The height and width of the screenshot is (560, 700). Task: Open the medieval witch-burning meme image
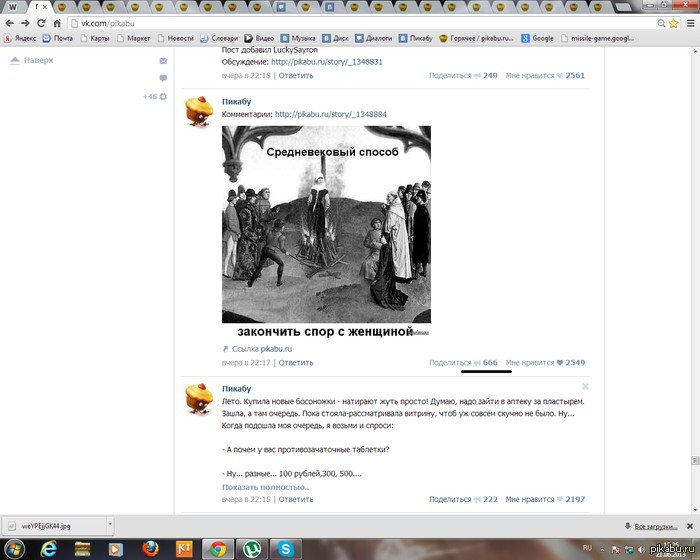click(x=326, y=233)
